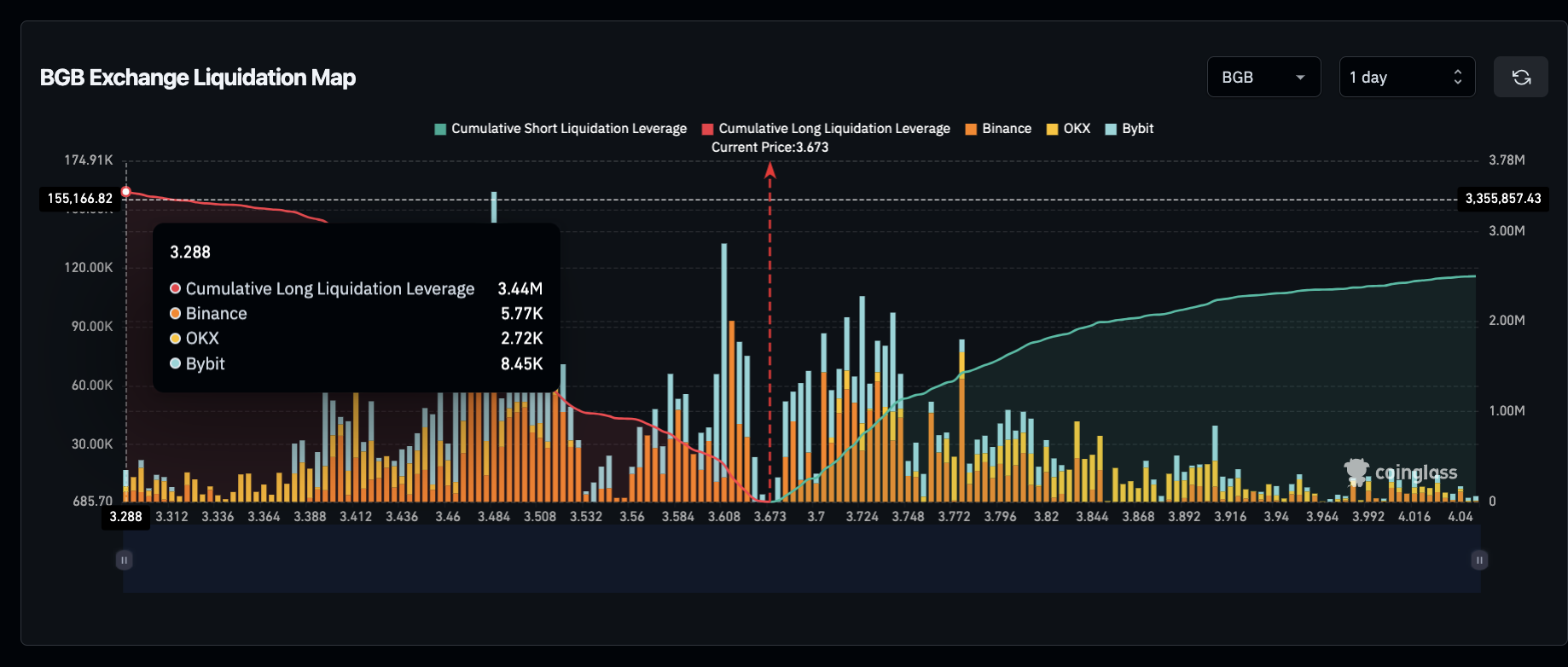1568x667 pixels.
Task: Toggle the Binance legend series
Action: (998, 129)
